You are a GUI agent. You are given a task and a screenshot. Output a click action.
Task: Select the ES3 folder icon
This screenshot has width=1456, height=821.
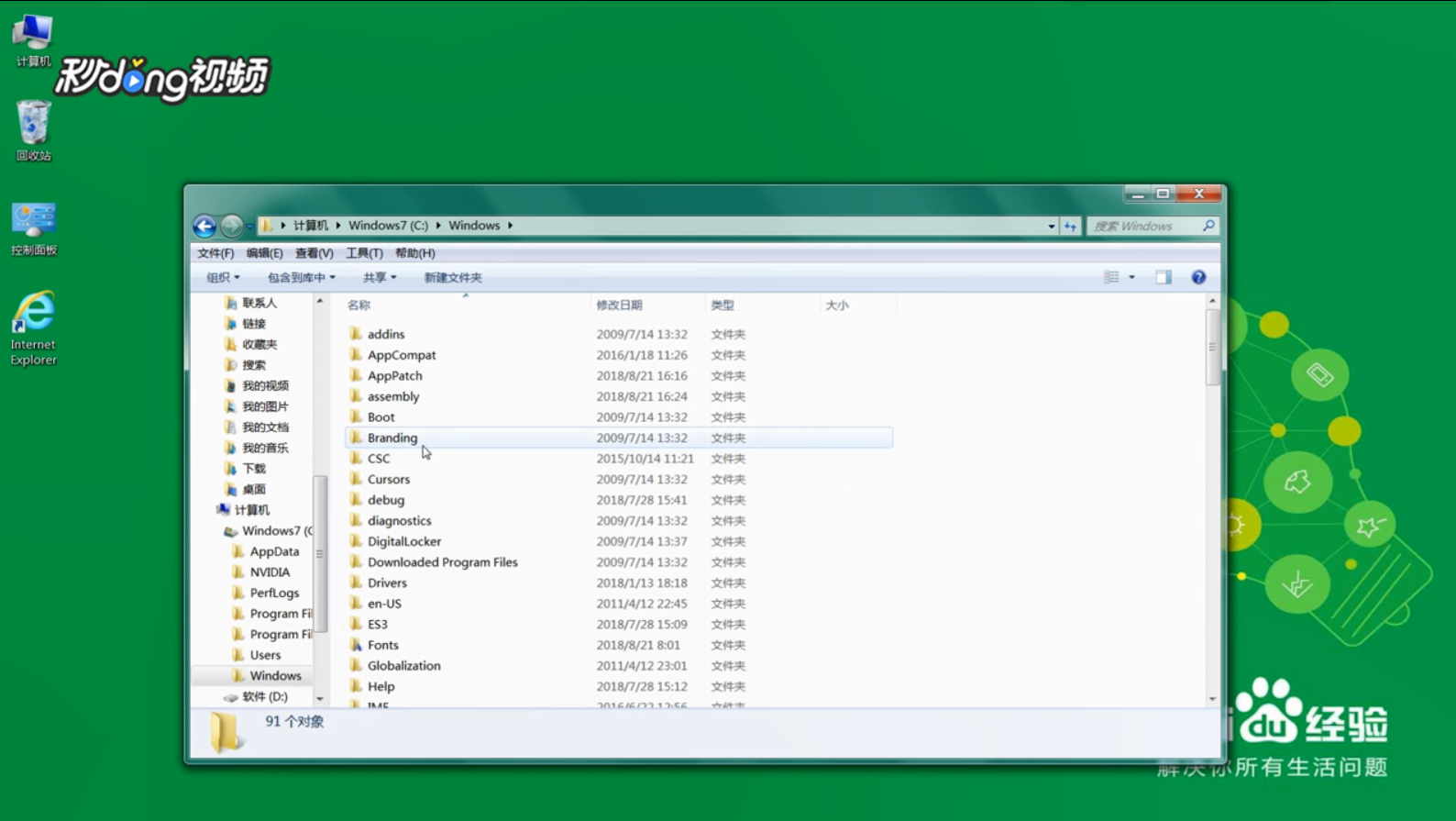[x=356, y=624]
